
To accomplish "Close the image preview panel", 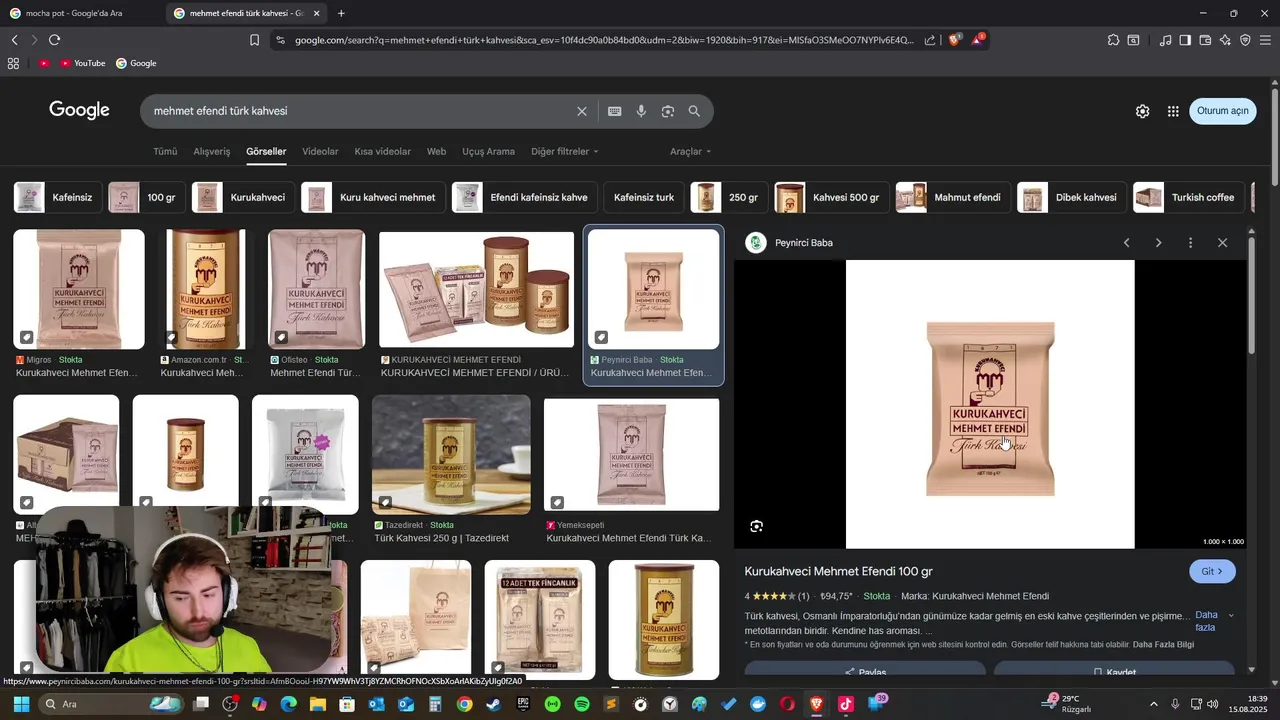I will pyautogui.click(x=1222, y=243).
